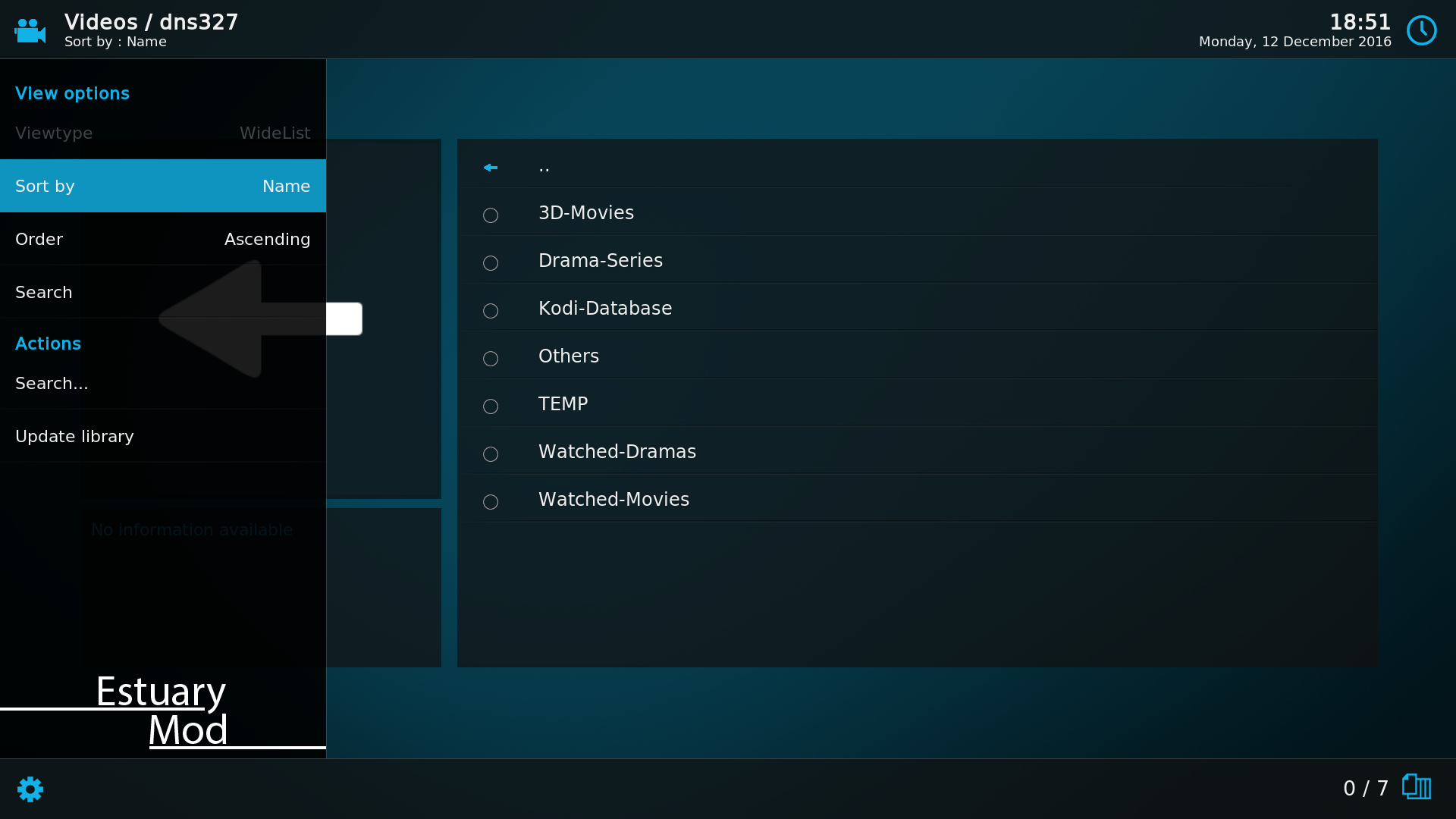Toggle the circle beside Kodi-Database
The image size is (1456, 819).
pos(491,311)
